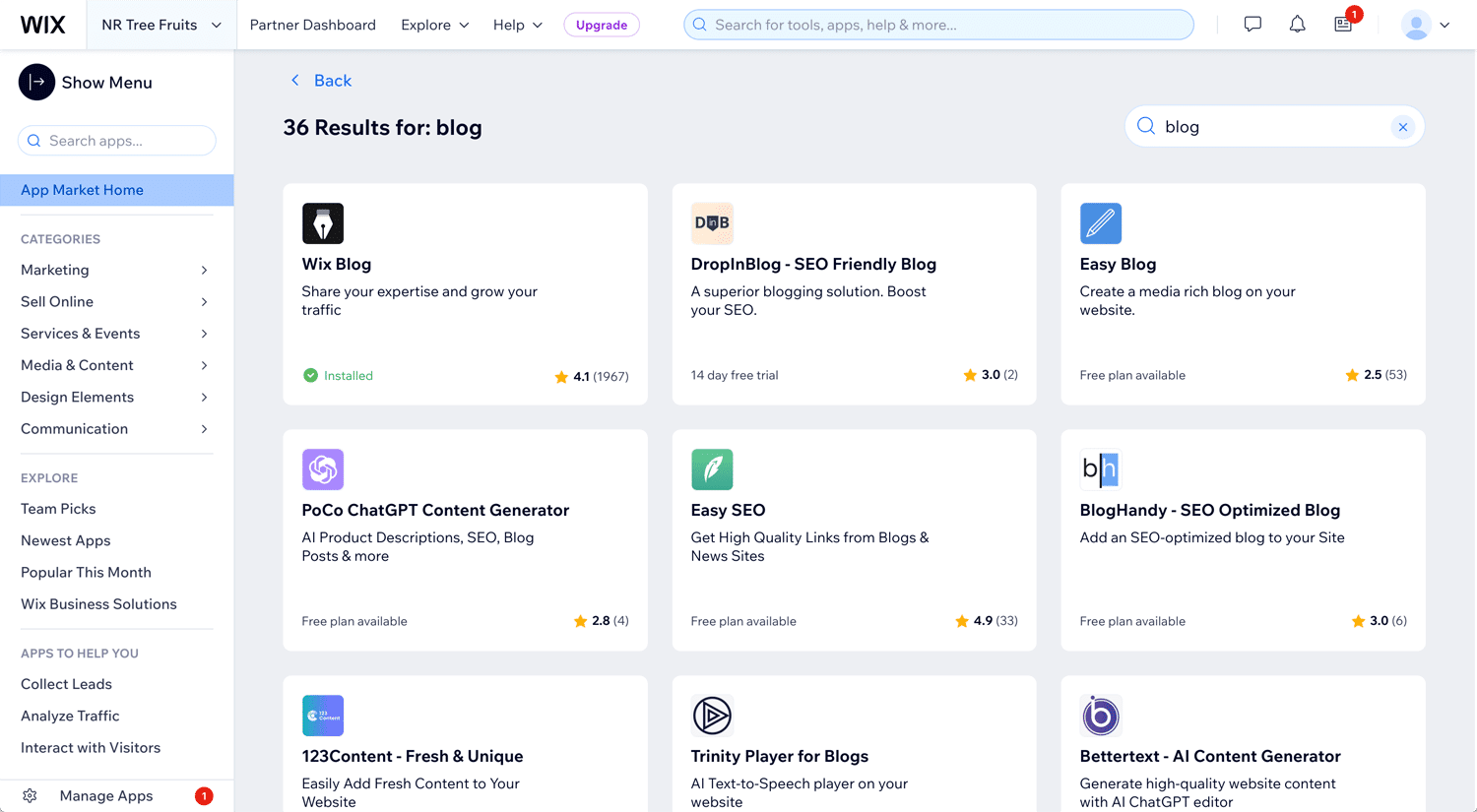Click the 4.1 (1967) rating on Wix Blog
The height and width of the screenshot is (812, 1477).
(x=592, y=376)
